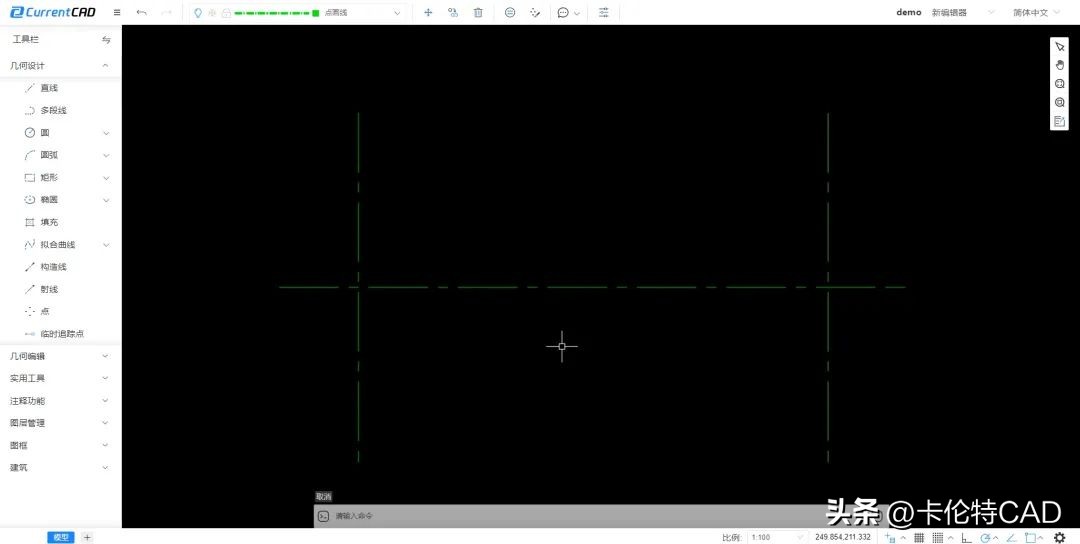Open the sliders settings icon in top toolbar
The height and width of the screenshot is (544, 1080).
point(603,12)
